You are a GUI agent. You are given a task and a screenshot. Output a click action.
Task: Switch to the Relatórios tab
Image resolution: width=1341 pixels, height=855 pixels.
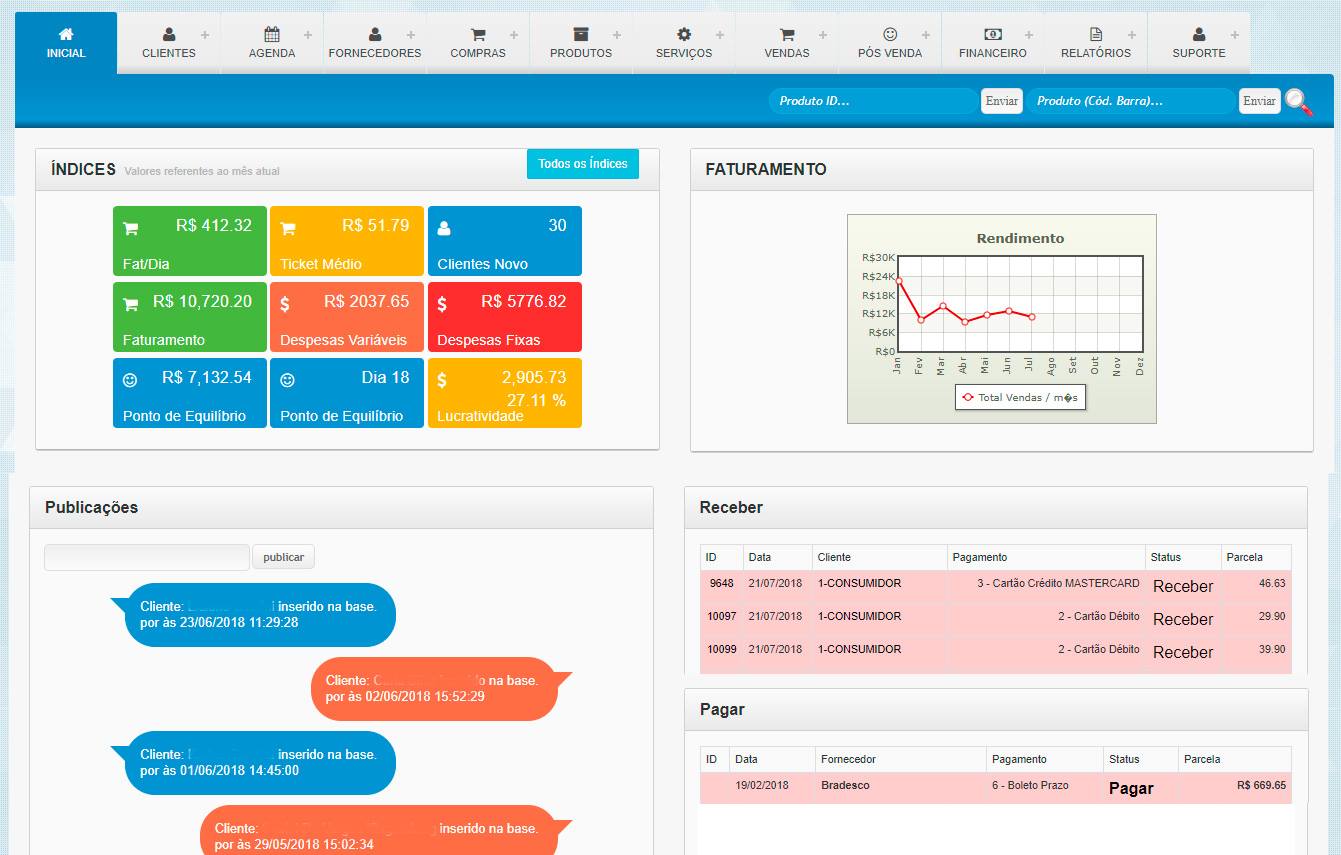[x=1096, y=43]
